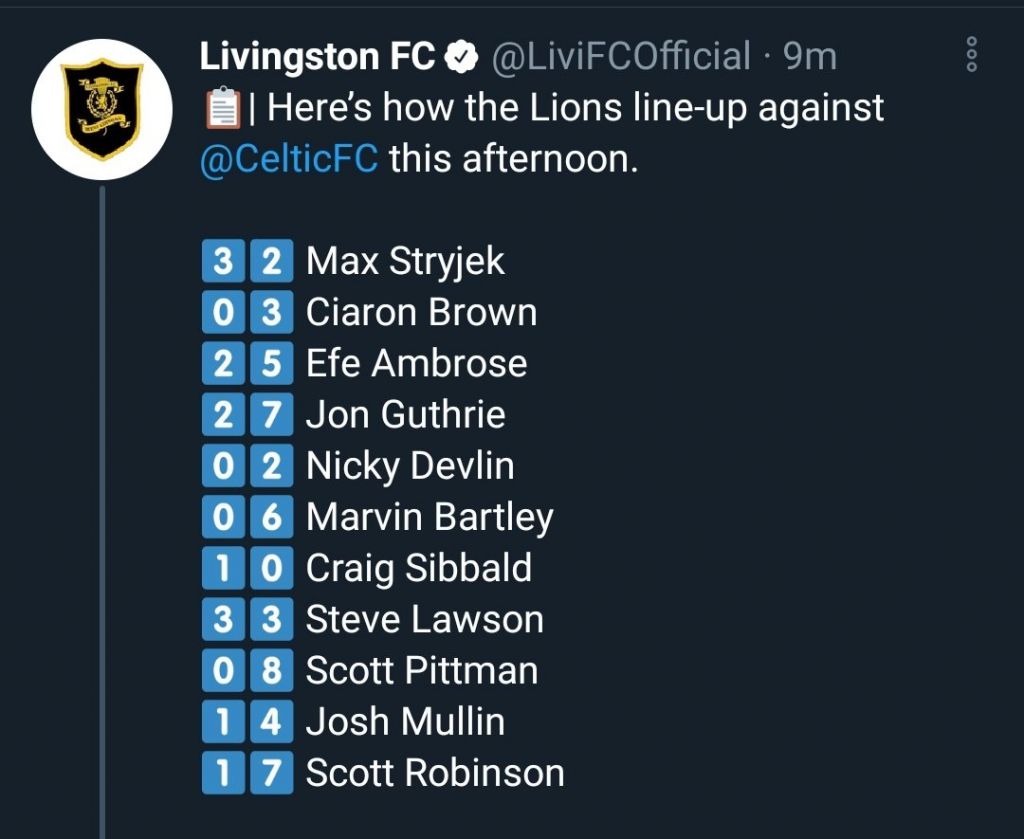Viewport: 1024px width, 839px height.
Task: Tap the number 6 emoji beside Marvin Bartley
Action: point(272,517)
